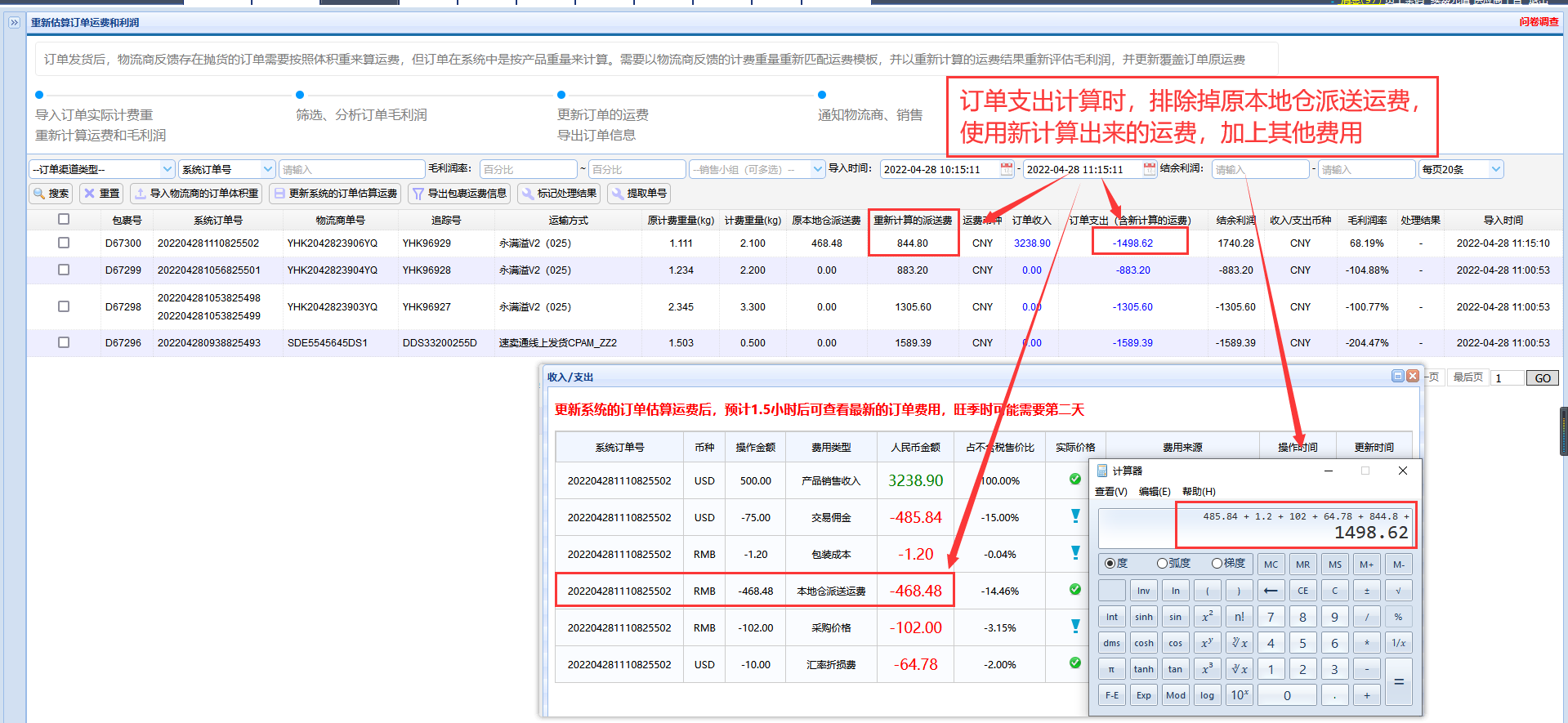This screenshot has width=1568, height=723.
Task: Open the 销售小组 multi-select dropdown
Action: coord(757,169)
